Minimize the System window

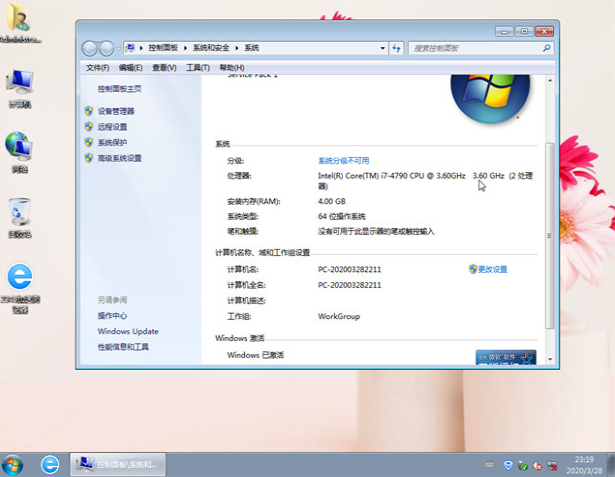pyautogui.click(x=504, y=31)
